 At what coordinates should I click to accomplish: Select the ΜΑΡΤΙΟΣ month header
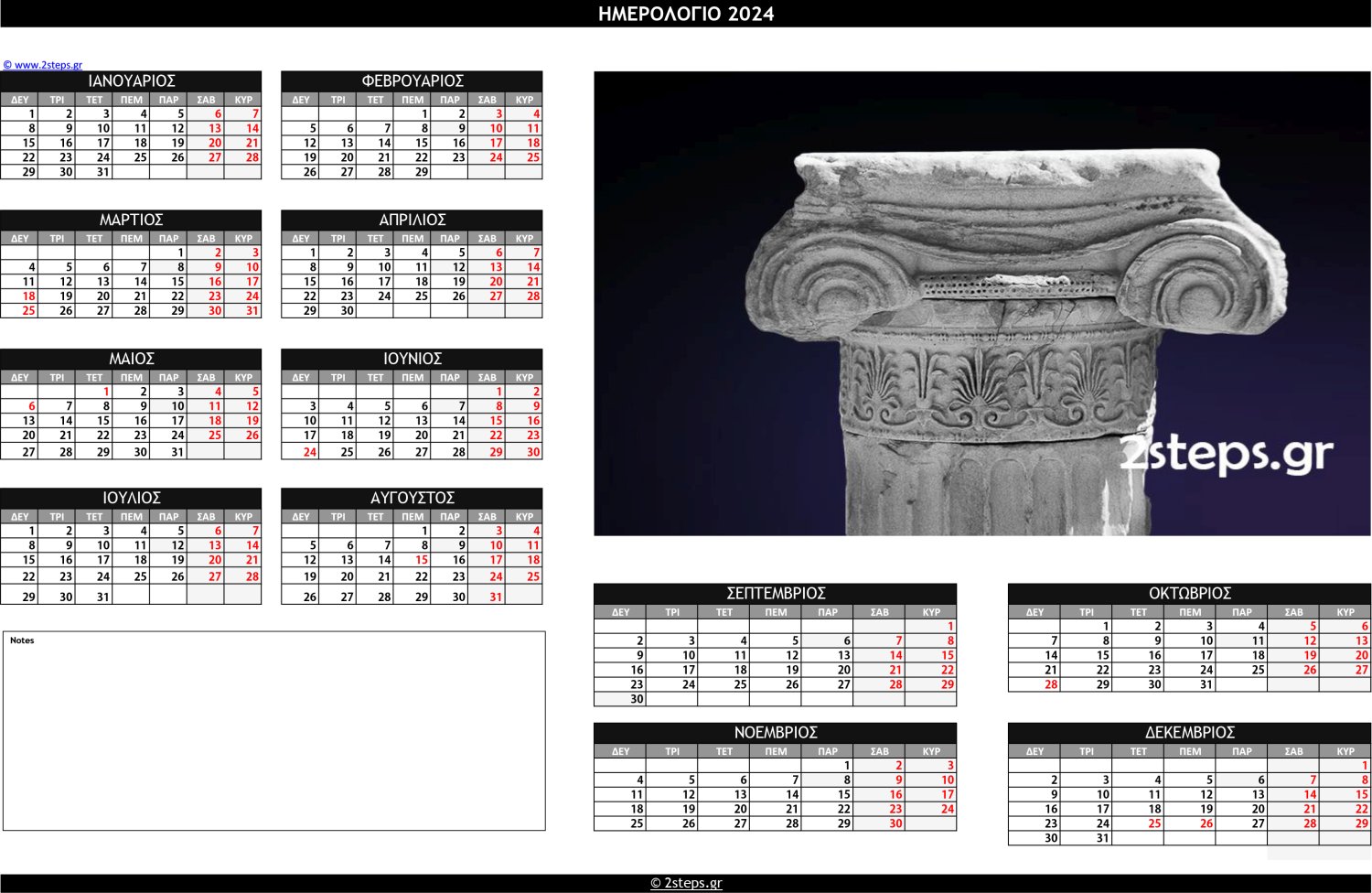pos(131,221)
